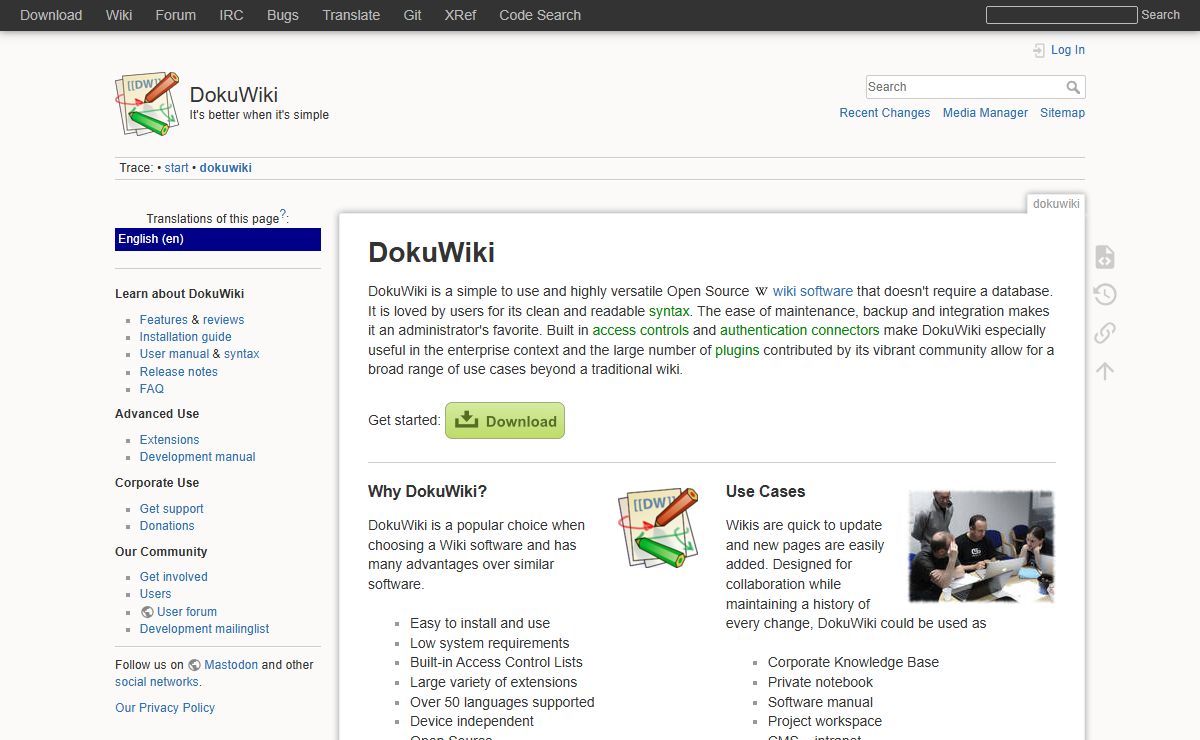Viewport: 1200px width, 740px height.
Task: Click Back to top arrow icon
Action: pos(1104,371)
